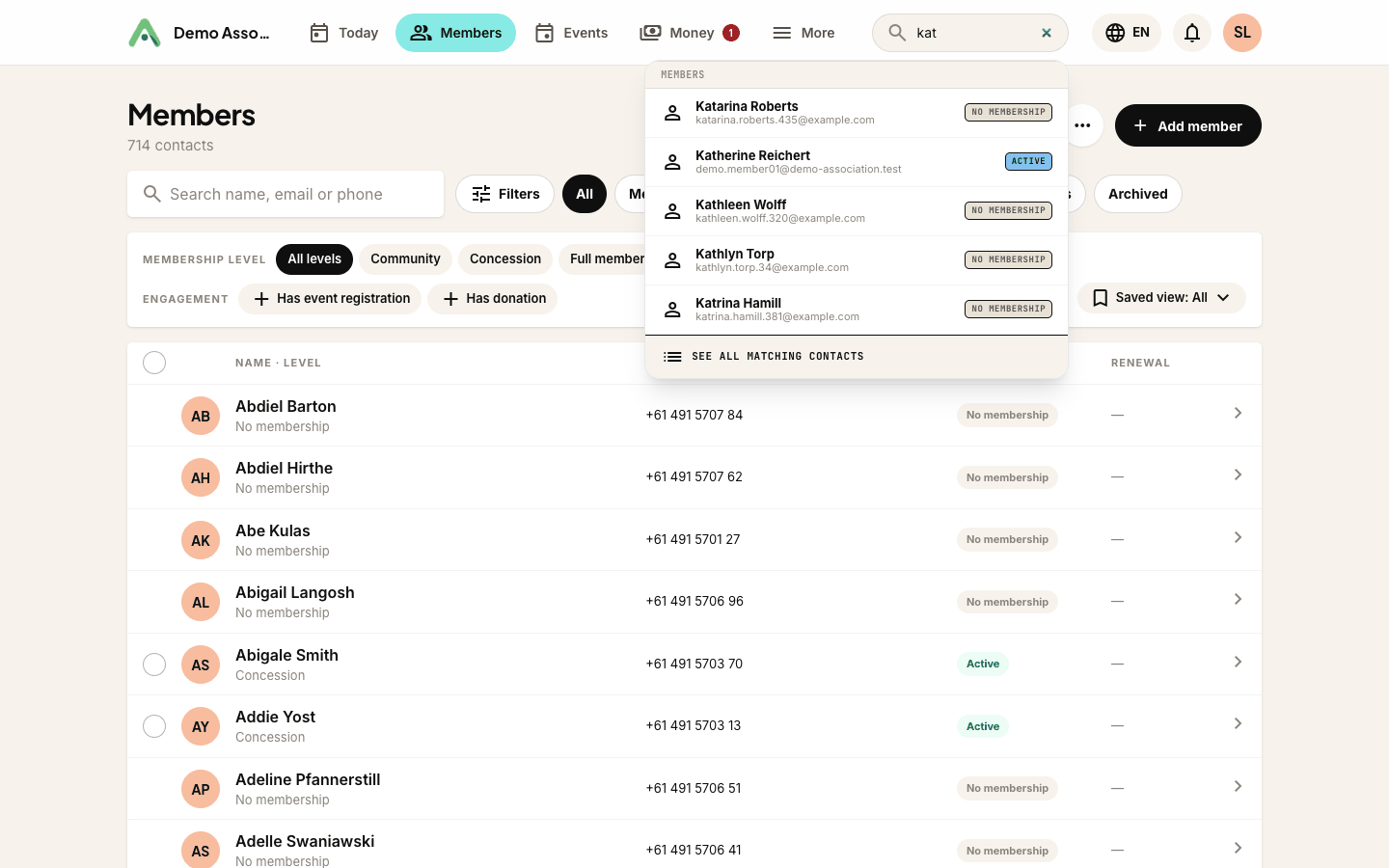Screen dimensions: 1389x868
Task: Open Katrina Hamill search result
Action: click(857, 310)
